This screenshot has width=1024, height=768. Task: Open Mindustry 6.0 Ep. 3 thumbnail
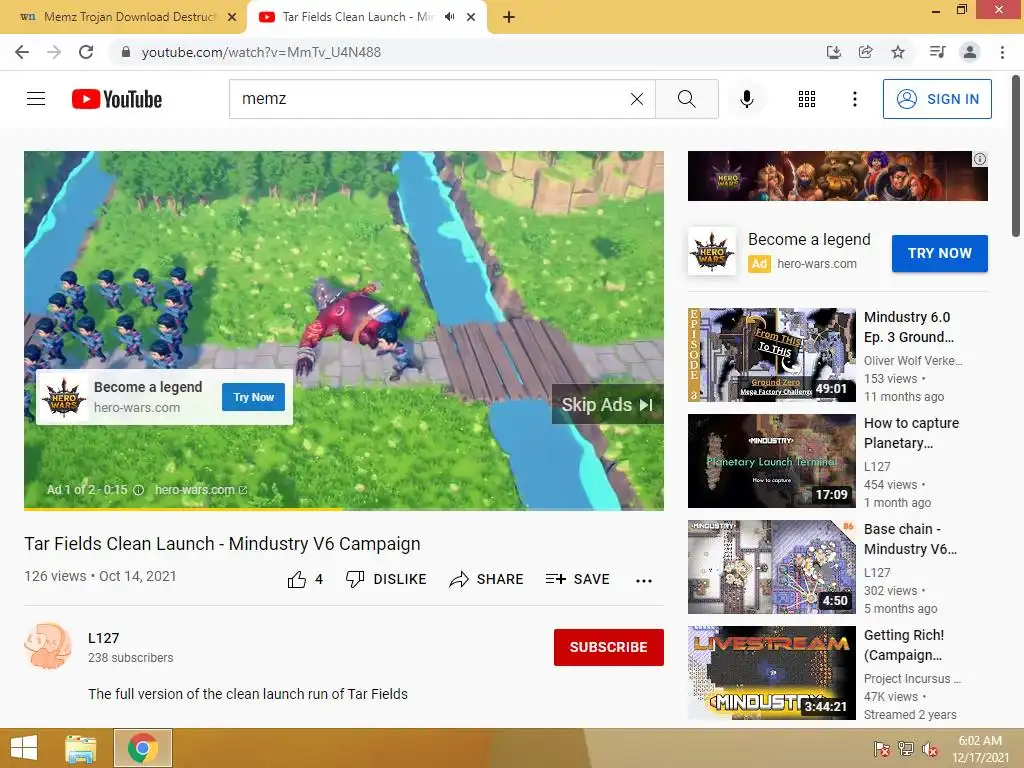771,355
